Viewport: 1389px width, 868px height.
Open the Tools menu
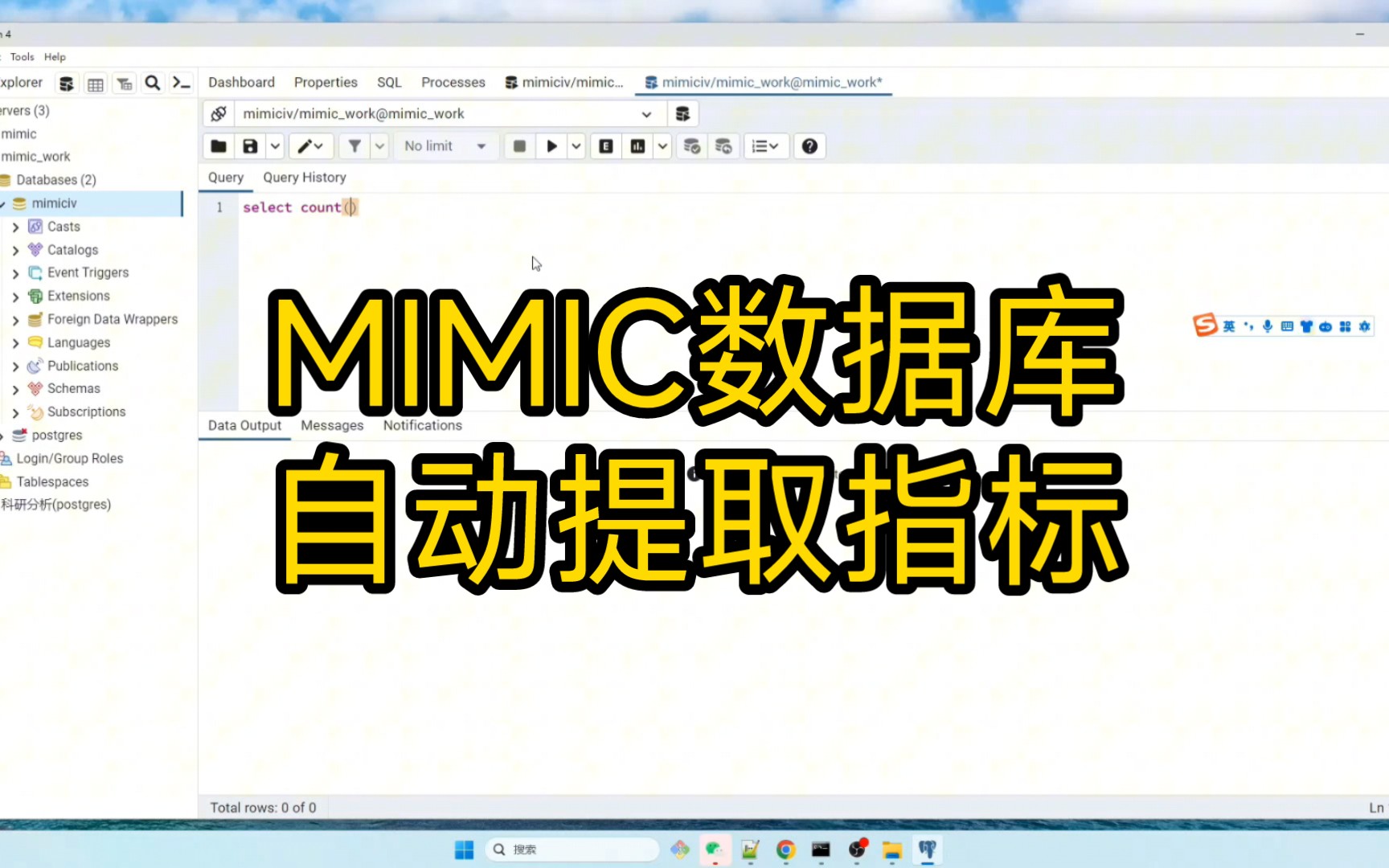click(23, 57)
